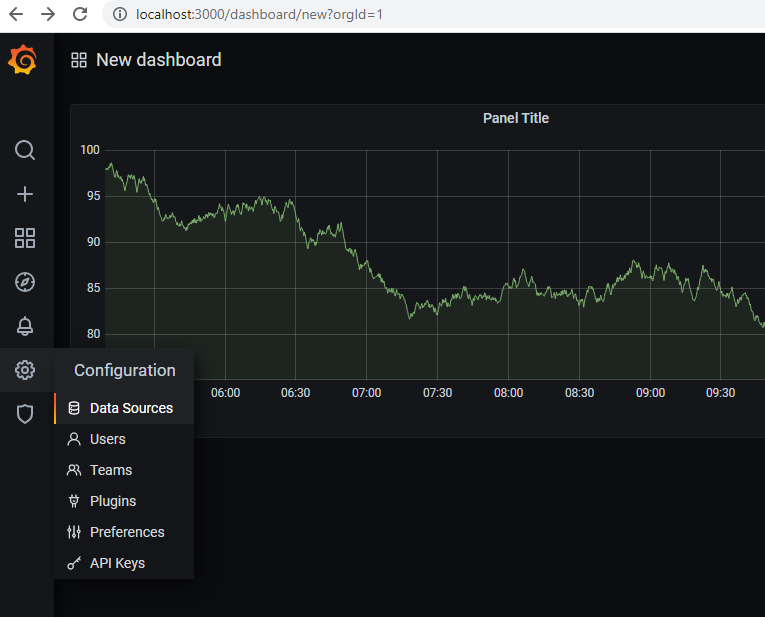Click the sliders icon next to Preferences
The height and width of the screenshot is (617, 765).
(x=74, y=532)
